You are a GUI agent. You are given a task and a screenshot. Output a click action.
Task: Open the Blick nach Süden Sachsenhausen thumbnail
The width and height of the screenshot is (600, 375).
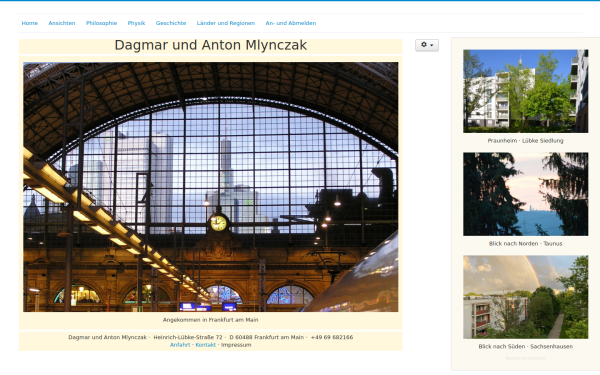click(x=525, y=297)
